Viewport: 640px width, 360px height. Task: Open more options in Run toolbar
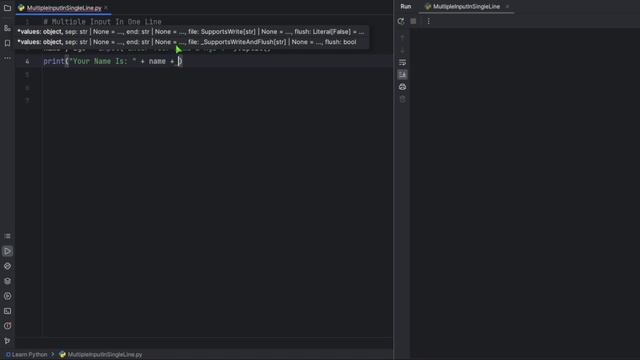429,21
